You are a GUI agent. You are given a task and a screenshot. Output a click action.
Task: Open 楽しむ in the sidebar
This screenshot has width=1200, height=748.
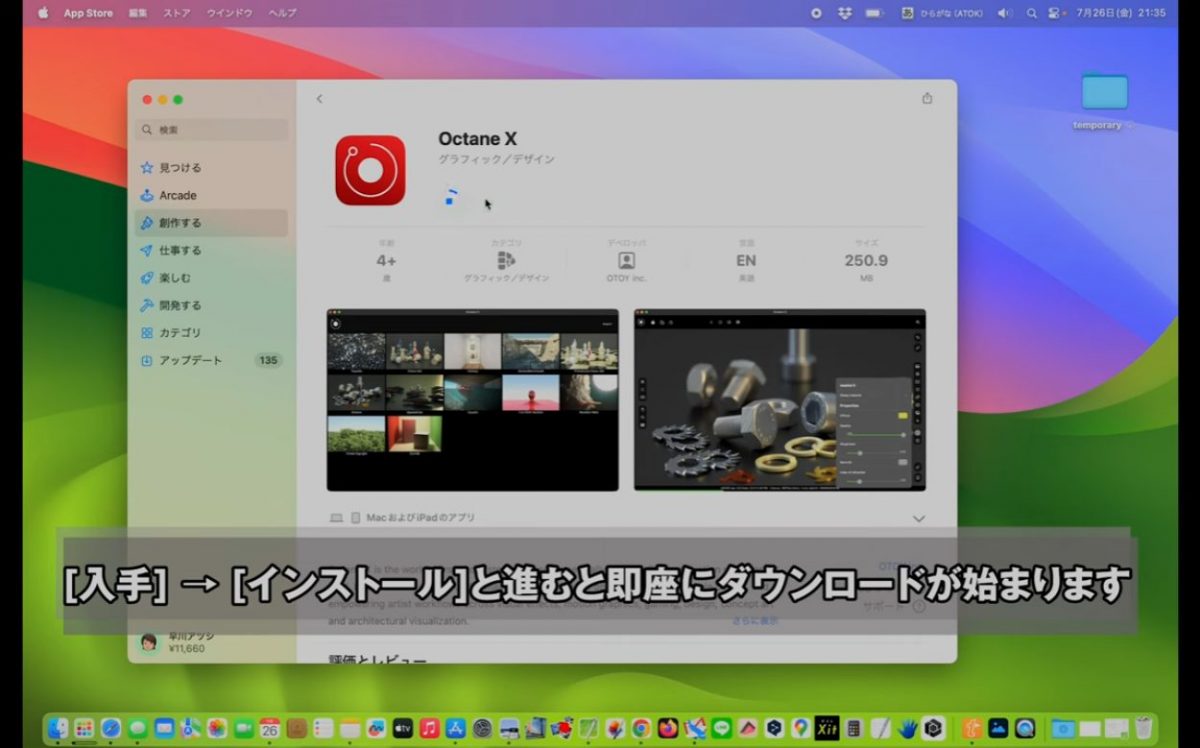coord(212,278)
